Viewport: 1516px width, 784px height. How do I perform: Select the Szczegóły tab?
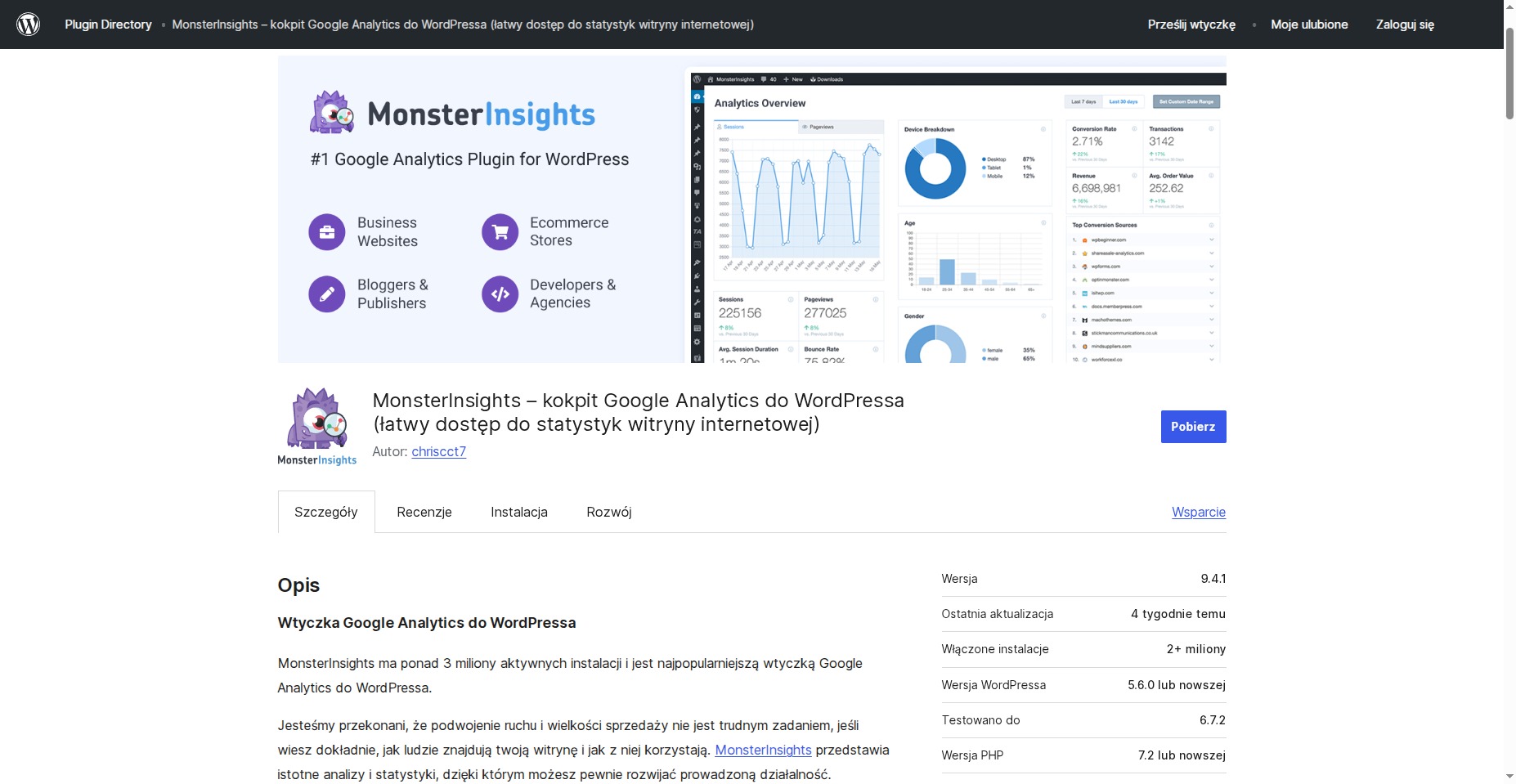(326, 512)
